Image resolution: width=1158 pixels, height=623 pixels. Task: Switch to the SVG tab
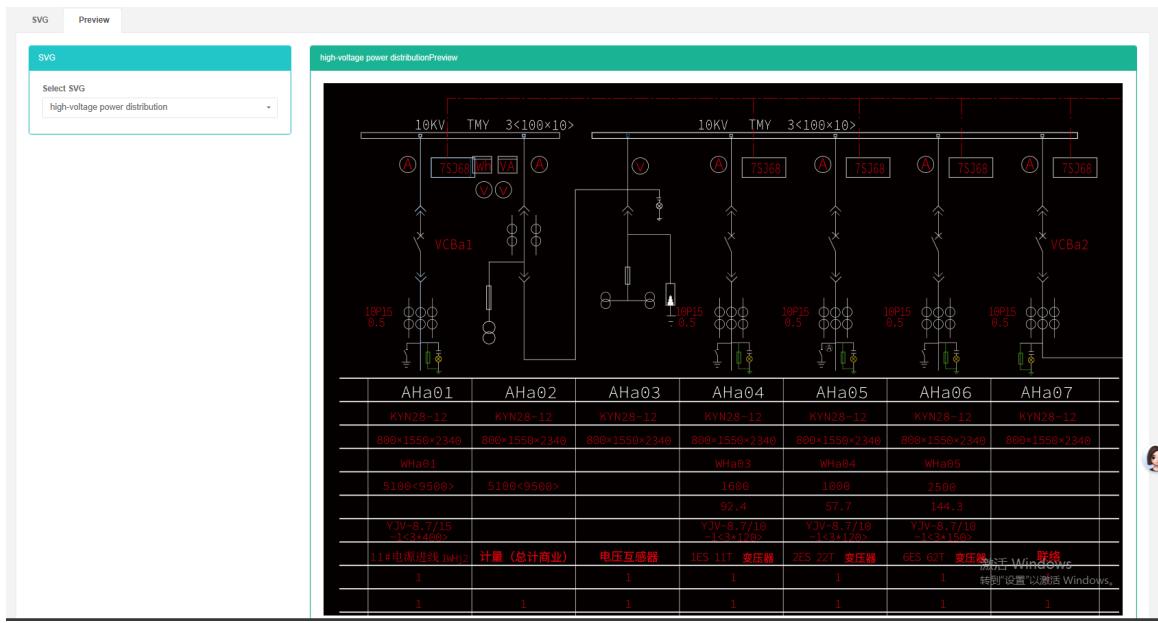click(40, 20)
